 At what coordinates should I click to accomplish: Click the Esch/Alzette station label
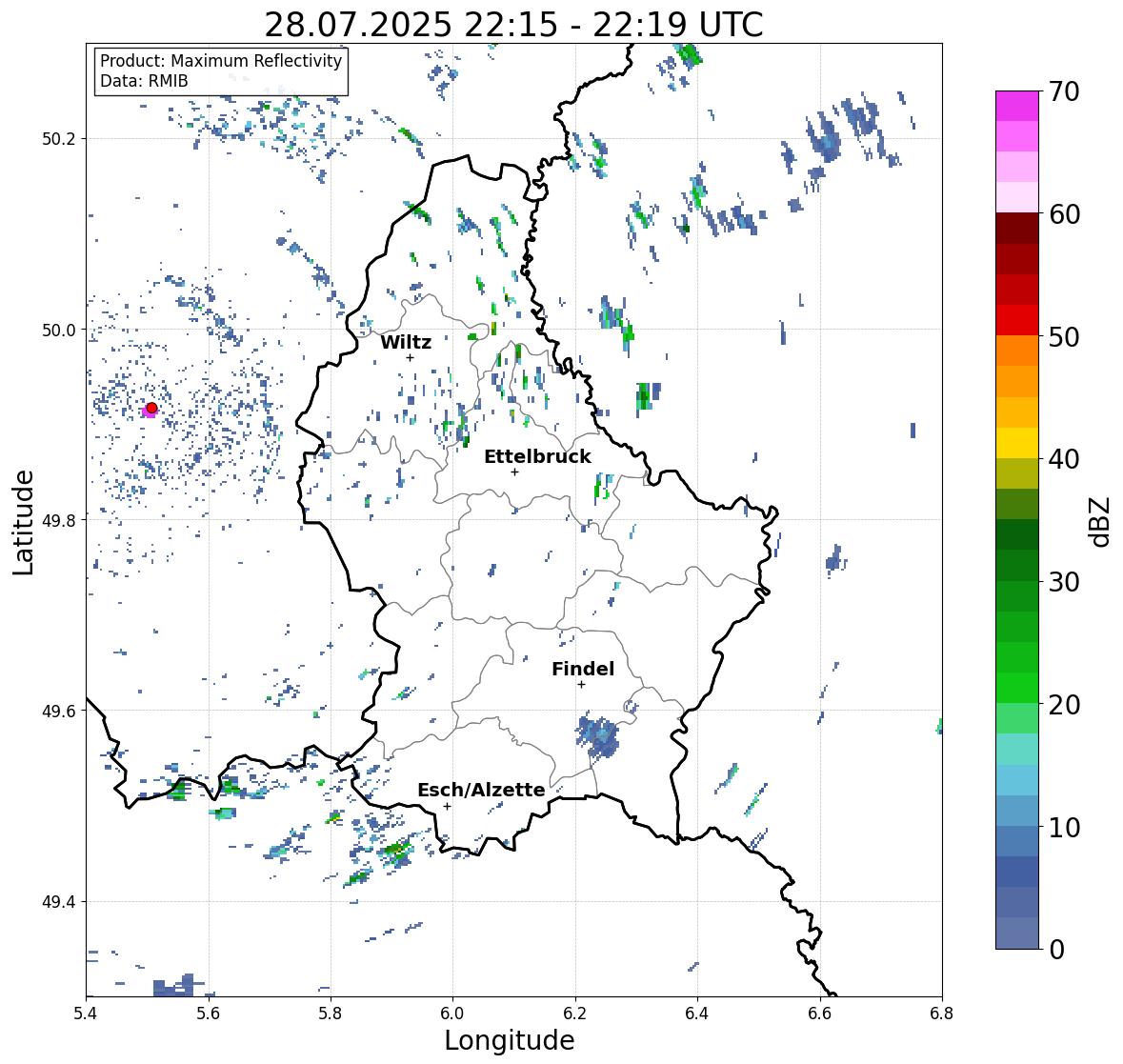click(481, 790)
